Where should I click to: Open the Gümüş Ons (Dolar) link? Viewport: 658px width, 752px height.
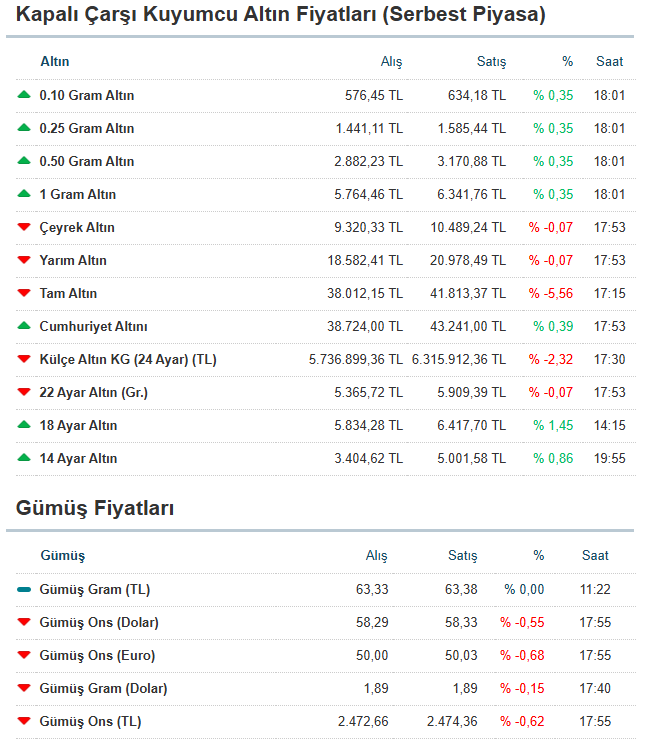[98, 622]
